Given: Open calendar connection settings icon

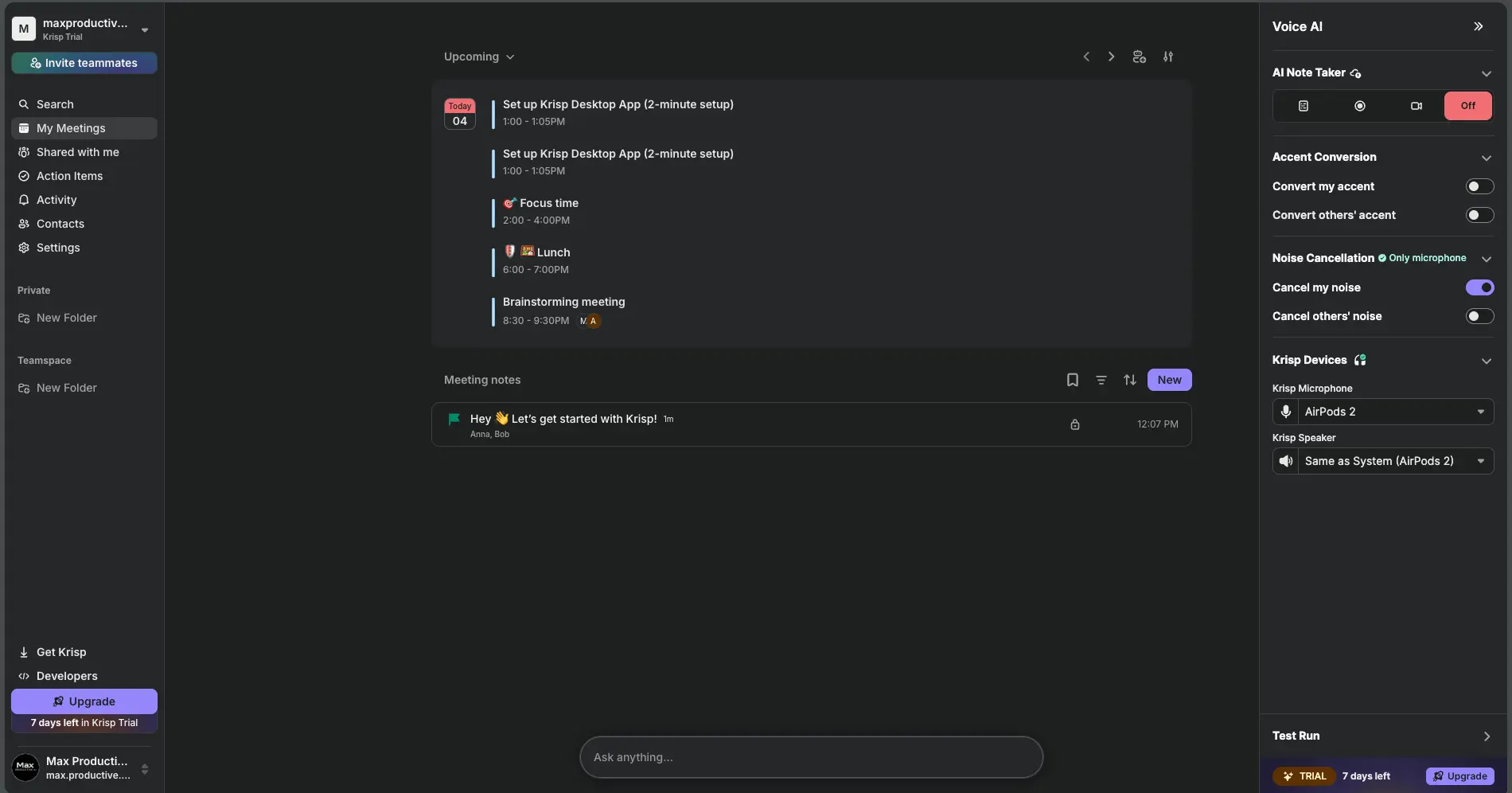Looking at the screenshot, I should coord(1140,57).
